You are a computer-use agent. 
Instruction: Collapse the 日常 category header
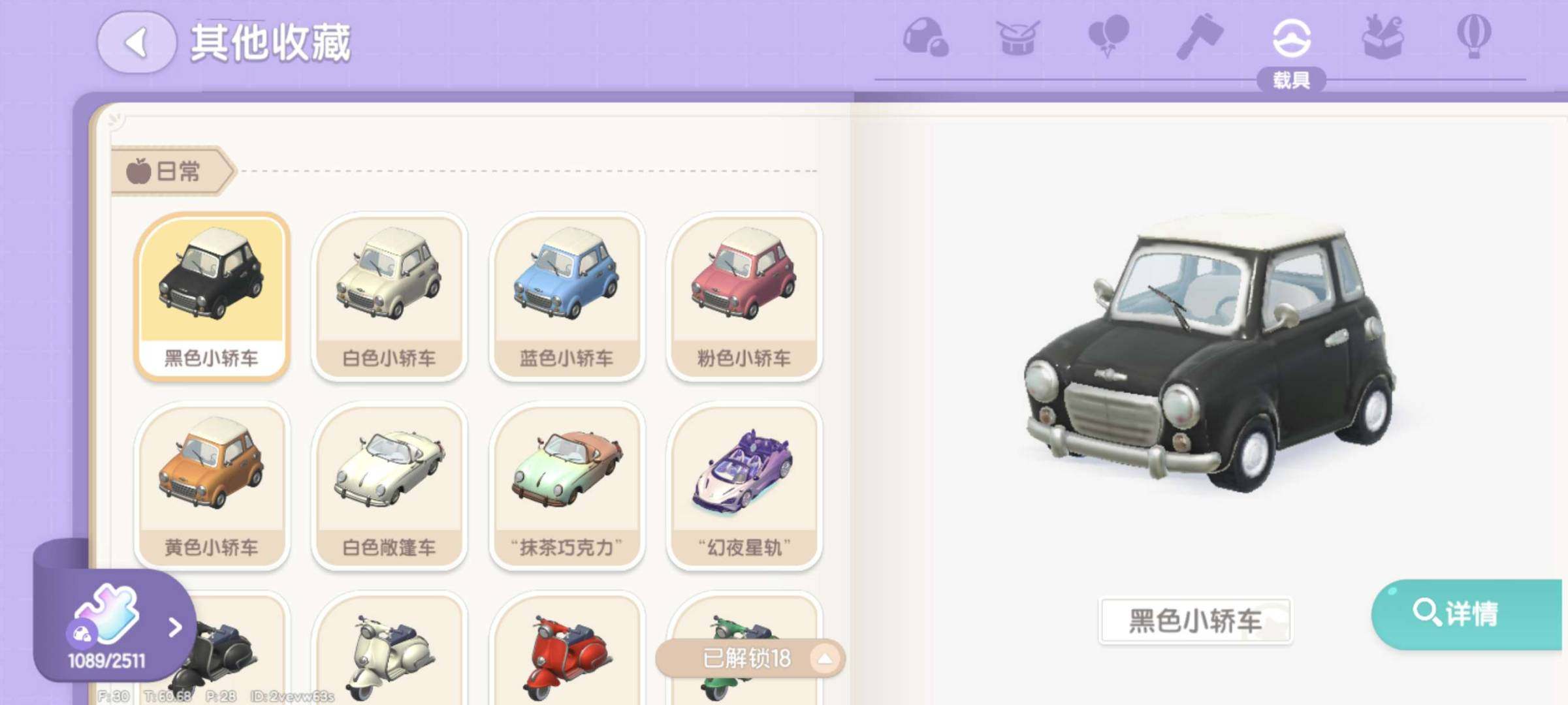(171, 171)
